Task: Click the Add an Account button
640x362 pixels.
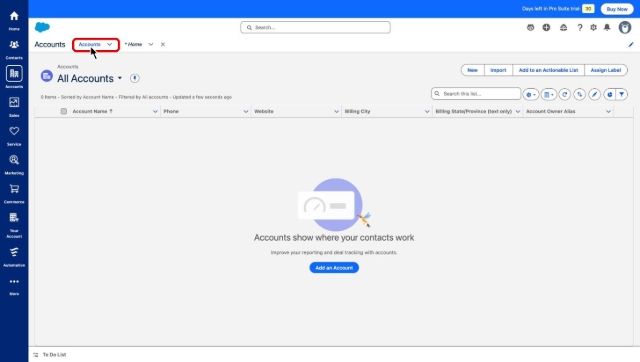Action: [x=334, y=268]
